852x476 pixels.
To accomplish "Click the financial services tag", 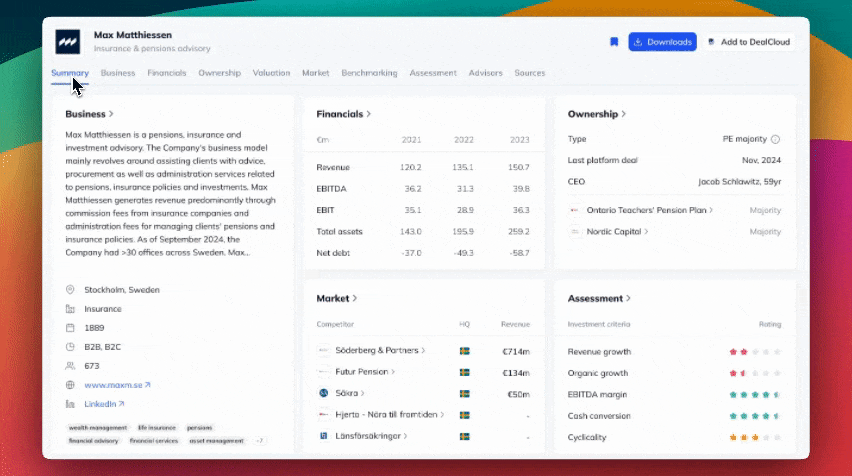I will tap(154, 441).
